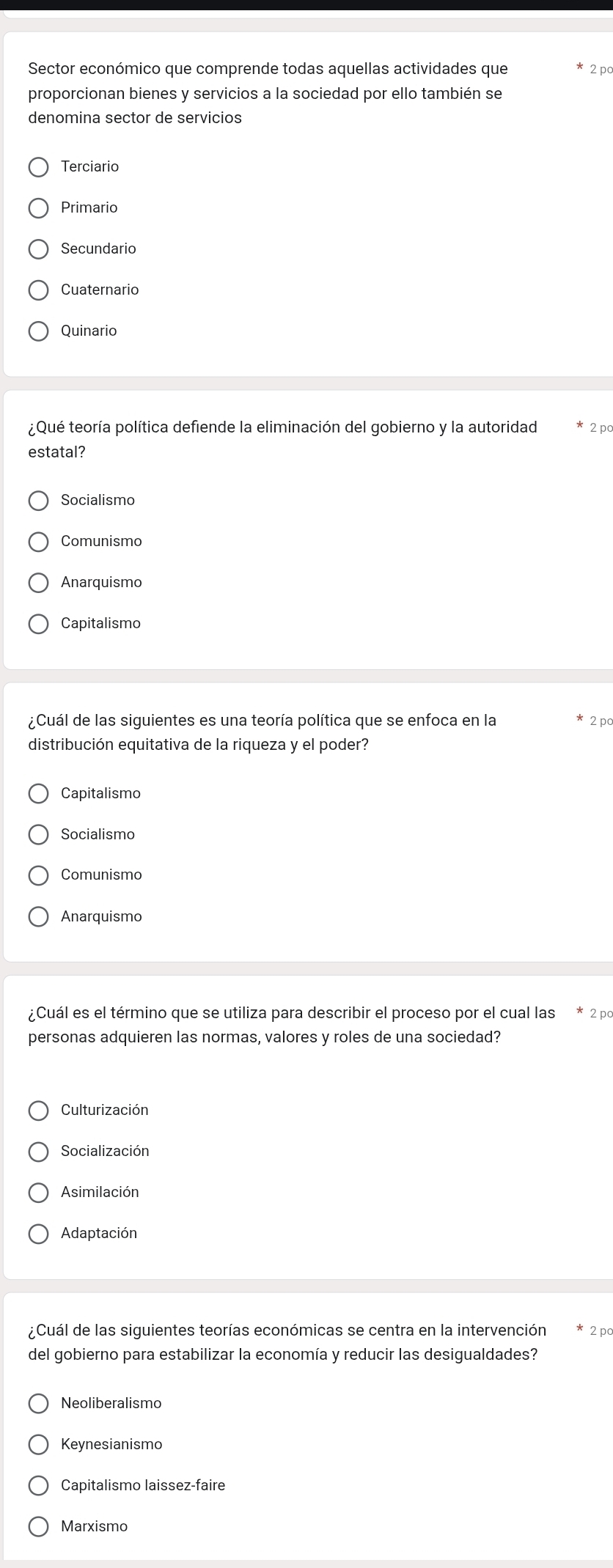Select Anarquismo for the state elimination question

pos(39,583)
